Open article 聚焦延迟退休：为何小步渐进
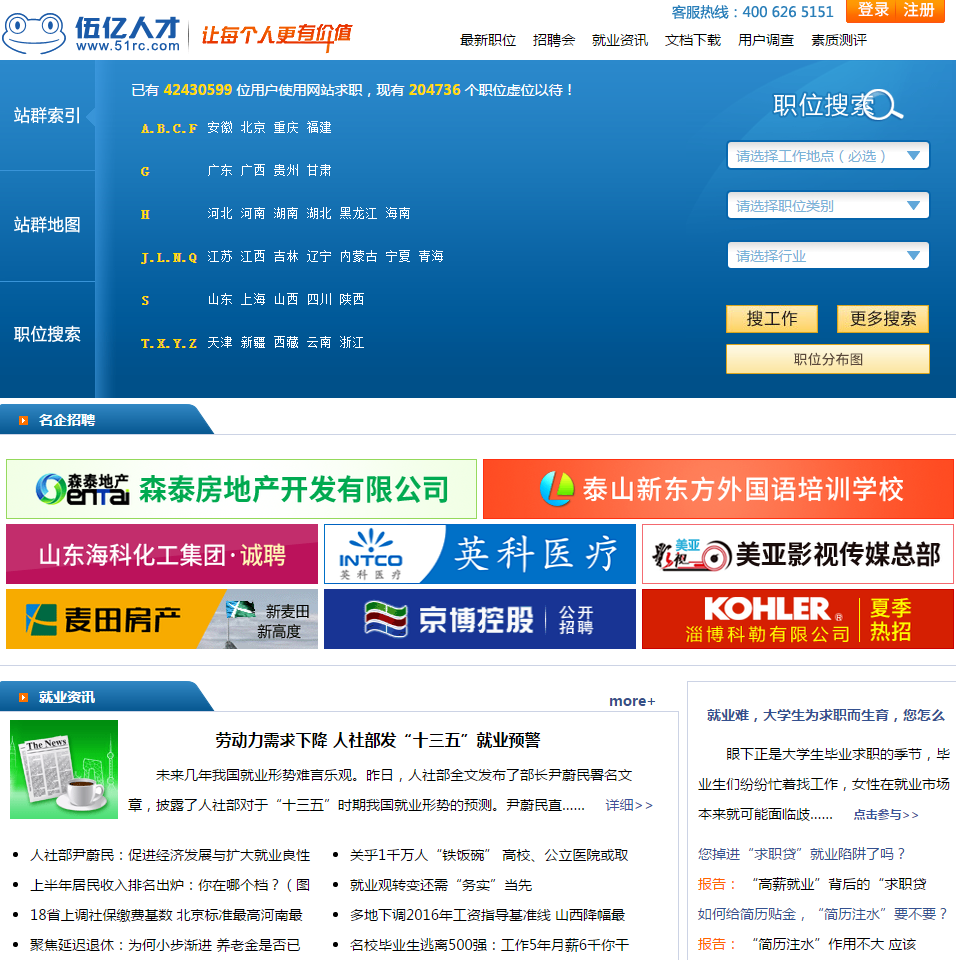 [x=165, y=945]
